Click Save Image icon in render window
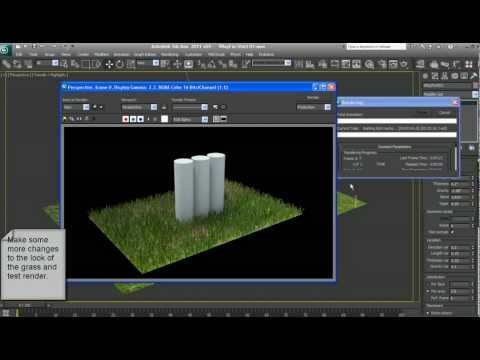The width and height of the screenshot is (480, 360). point(65,119)
